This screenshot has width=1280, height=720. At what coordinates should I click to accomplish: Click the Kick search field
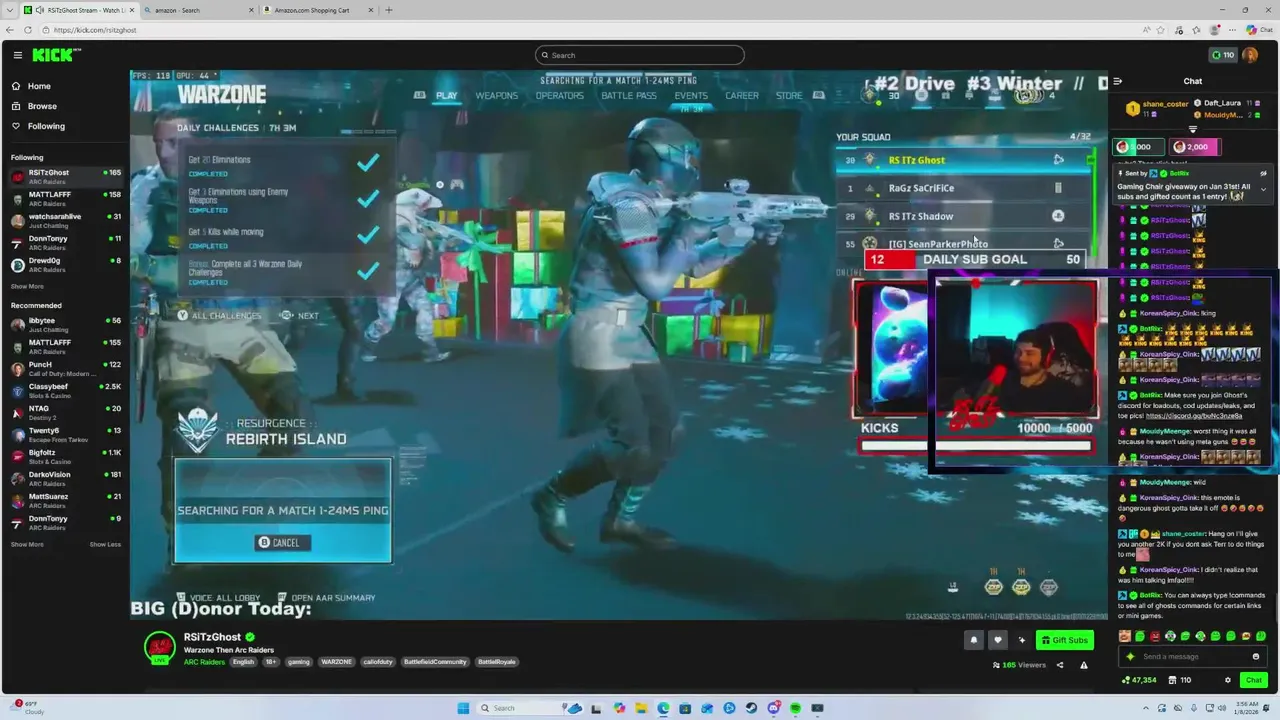tap(640, 55)
